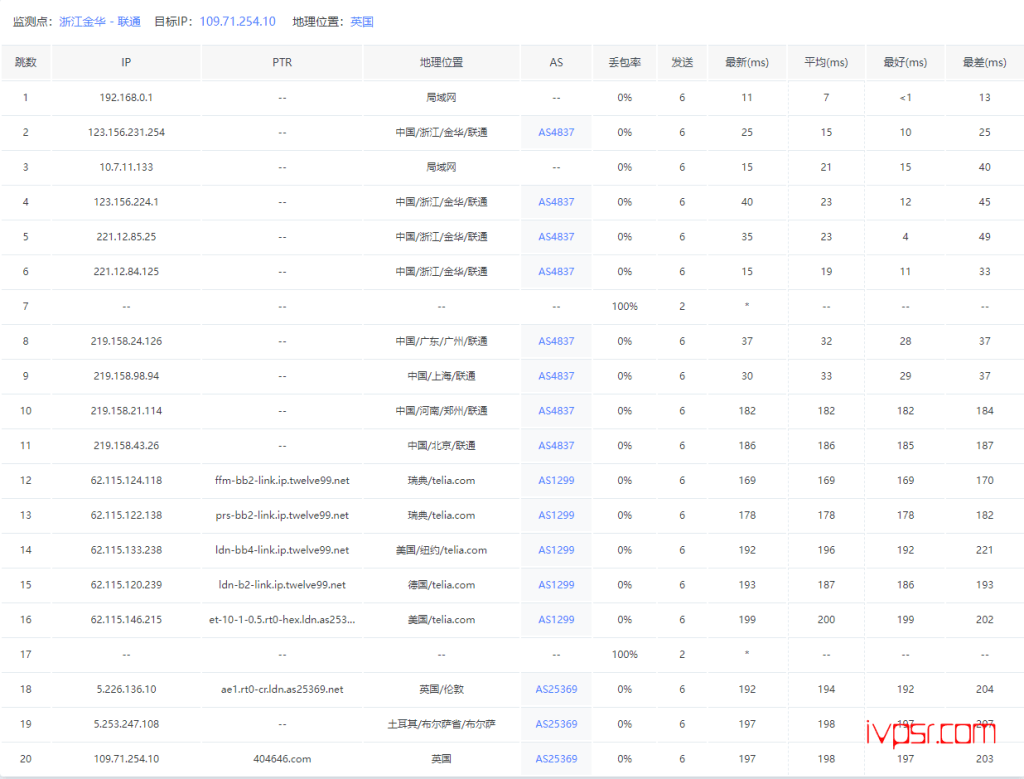Select location 中国/上海/联通

441,376
